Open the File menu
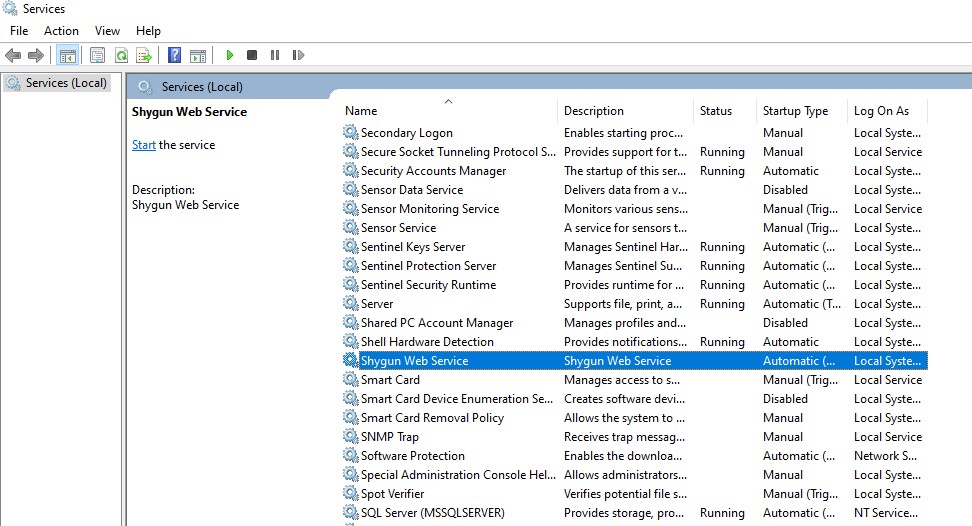 point(19,31)
